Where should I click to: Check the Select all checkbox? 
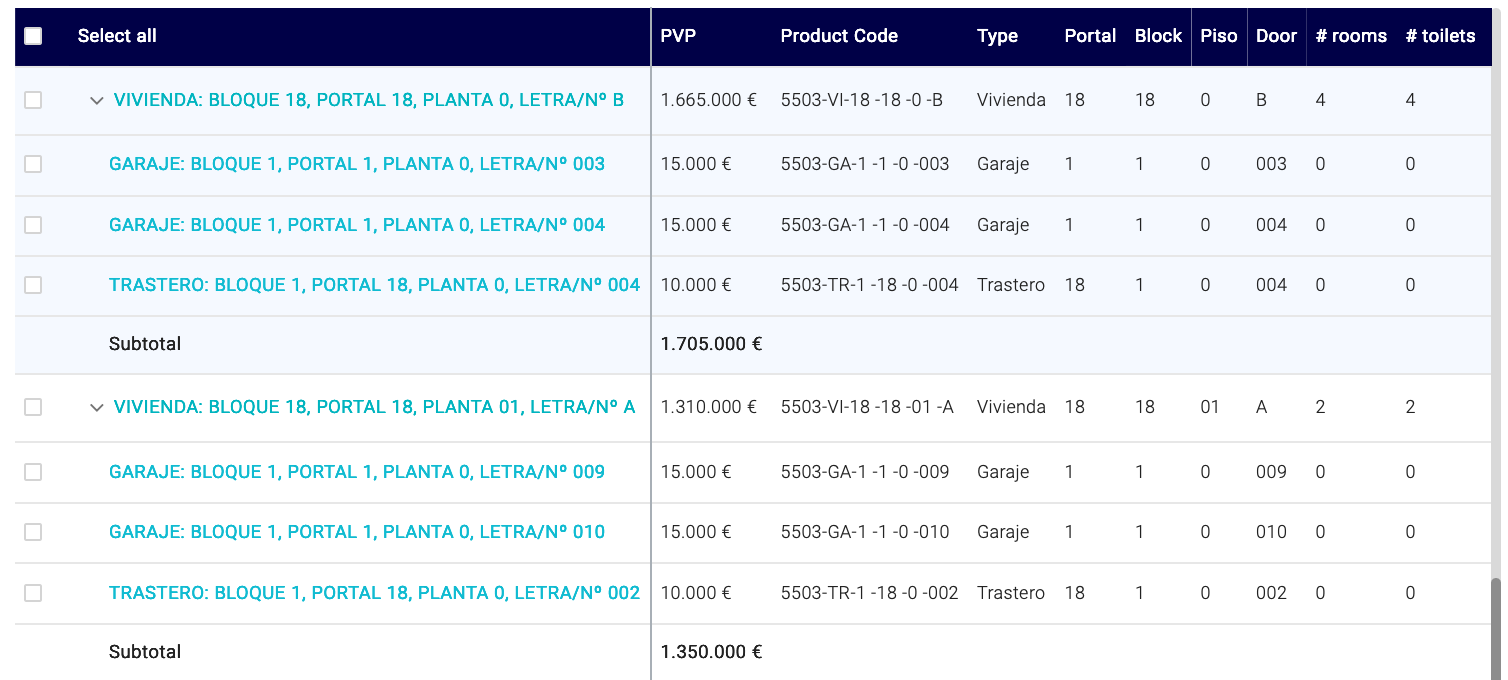pos(33,36)
